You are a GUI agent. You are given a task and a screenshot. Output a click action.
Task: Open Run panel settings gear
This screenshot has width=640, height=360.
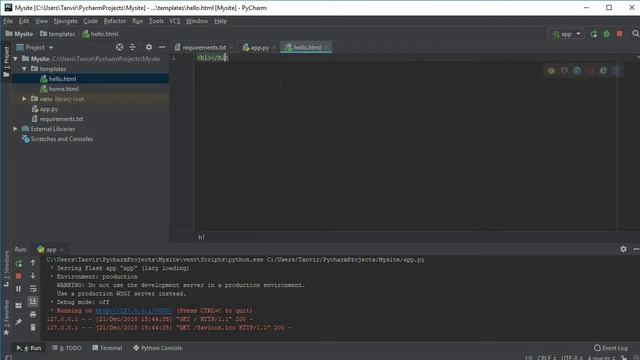(623, 249)
